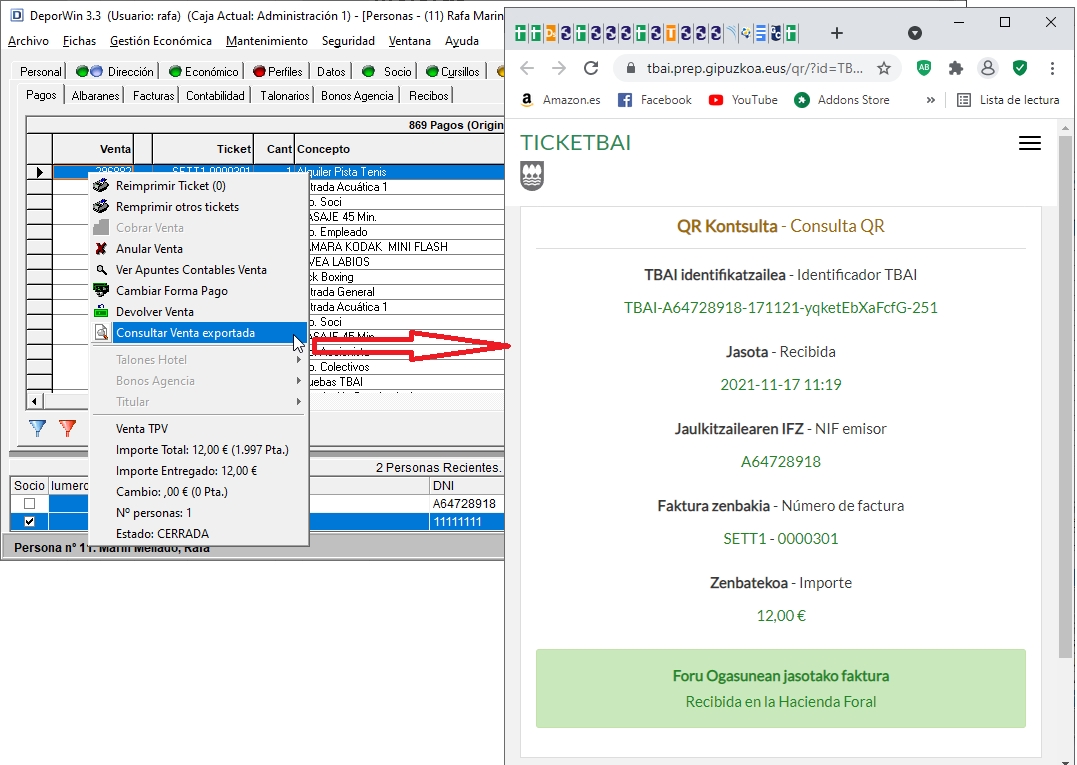Open the Albaranes sub-tab
This screenshot has height=765, width=1077.
(95, 95)
